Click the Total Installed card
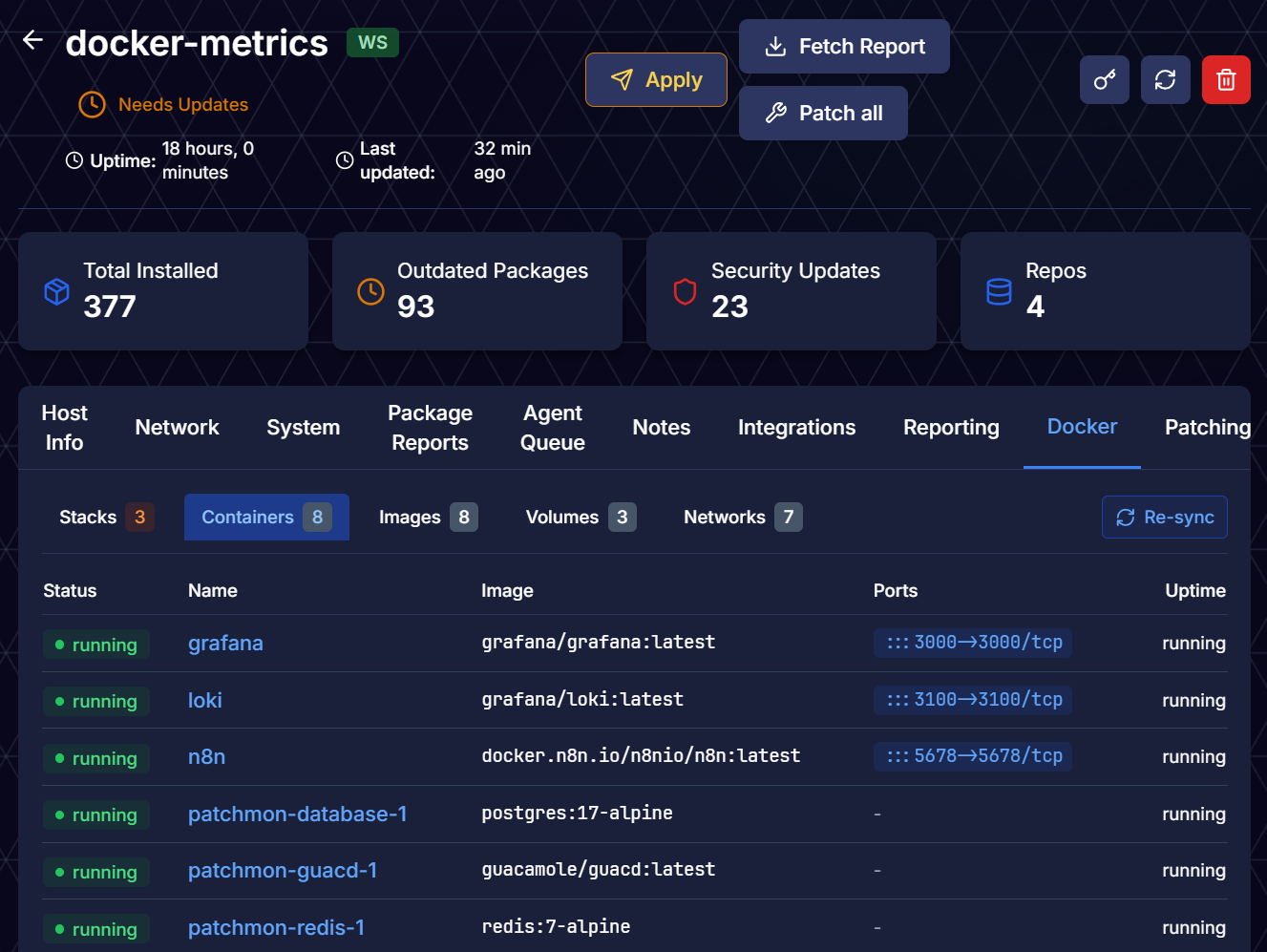Image resolution: width=1267 pixels, height=952 pixels. [x=163, y=291]
